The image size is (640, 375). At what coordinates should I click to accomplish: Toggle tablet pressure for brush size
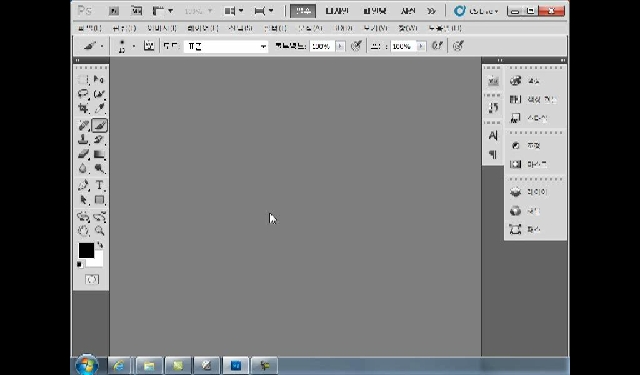tap(458, 46)
